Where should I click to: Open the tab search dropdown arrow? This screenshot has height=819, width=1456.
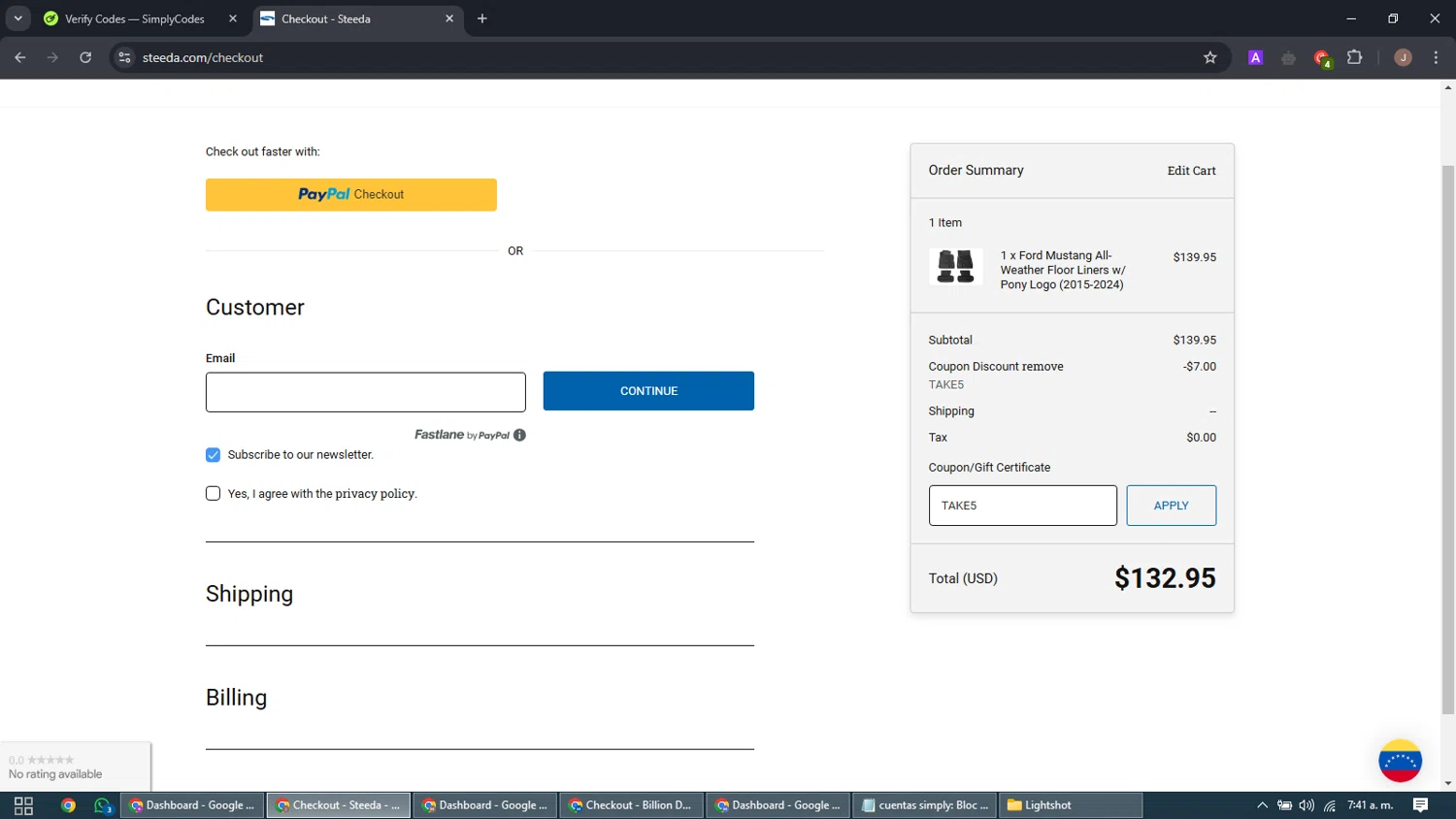click(17, 18)
